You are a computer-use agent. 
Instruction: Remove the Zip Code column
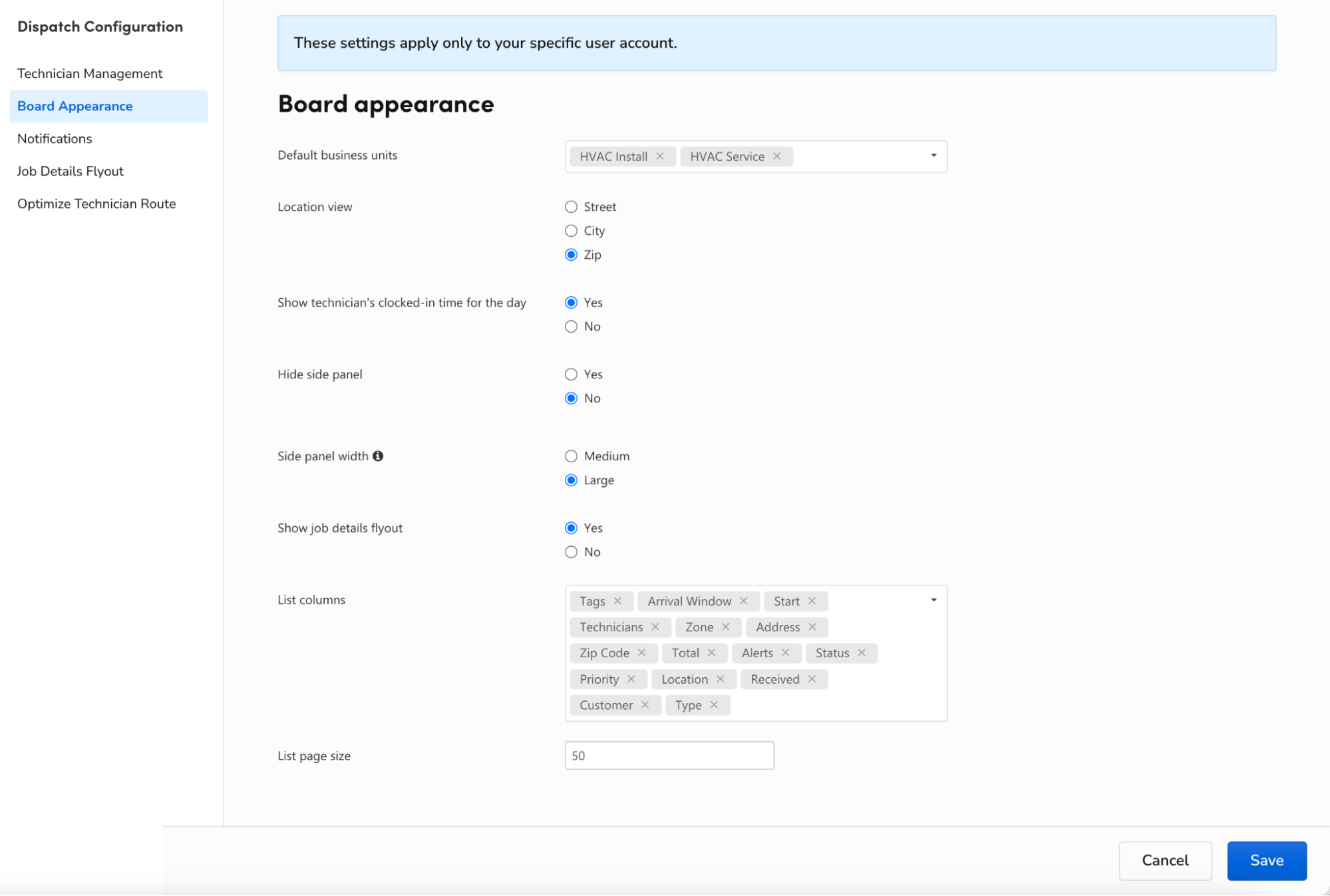[x=642, y=653]
